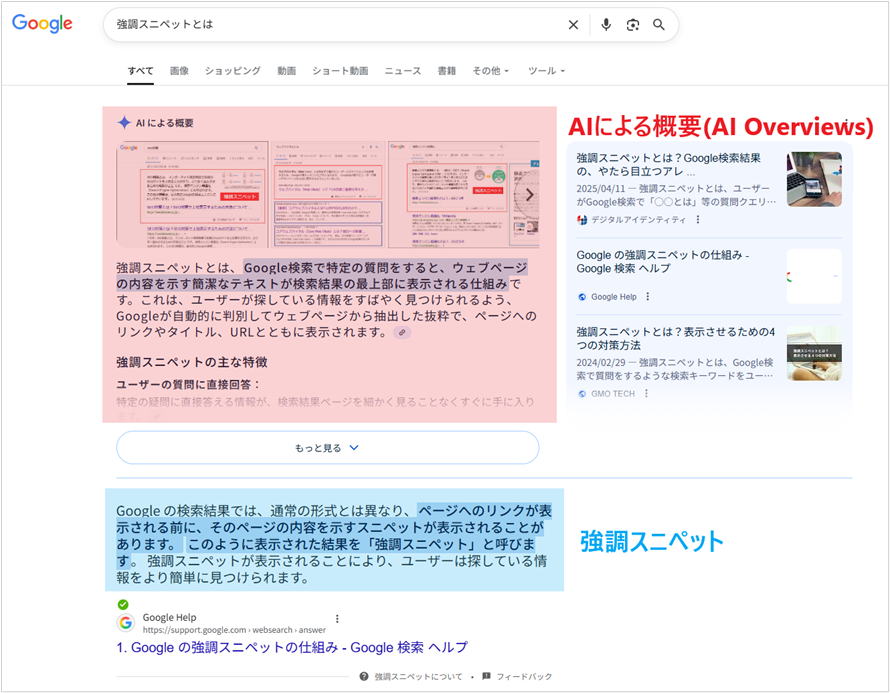Open second AI overview screenshot thumbnail

coord(329,195)
